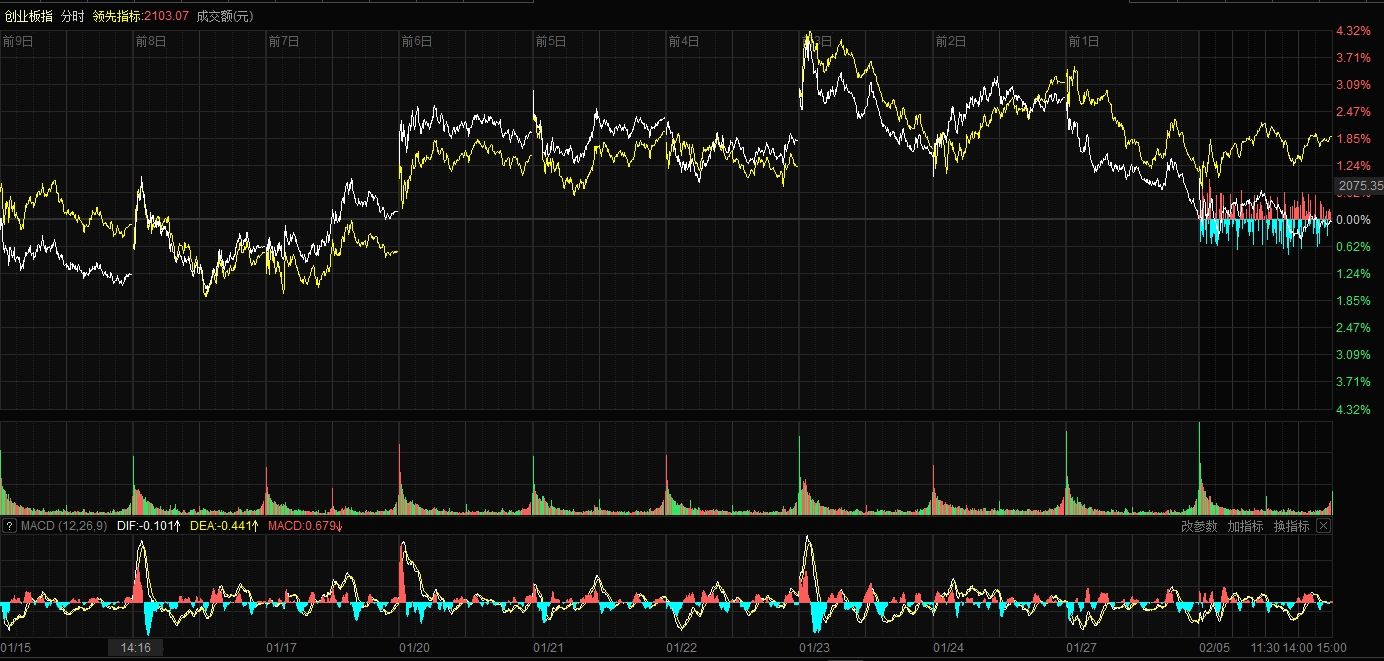Click the 01/15 date on time axis
This screenshot has height=661, width=1384.
point(16,648)
